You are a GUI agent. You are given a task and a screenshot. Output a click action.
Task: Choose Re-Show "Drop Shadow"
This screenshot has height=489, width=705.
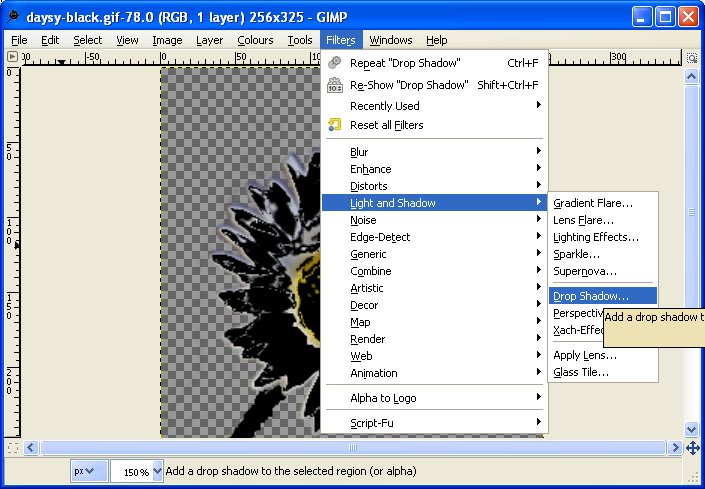click(x=434, y=84)
